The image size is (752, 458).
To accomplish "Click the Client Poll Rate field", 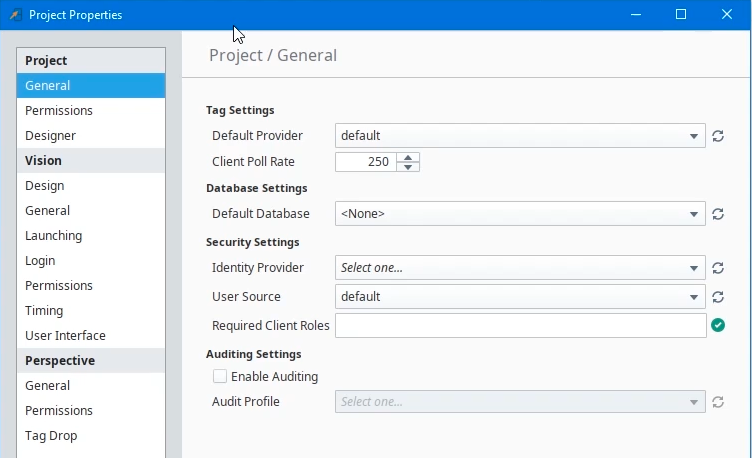I will (x=366, y=162).
